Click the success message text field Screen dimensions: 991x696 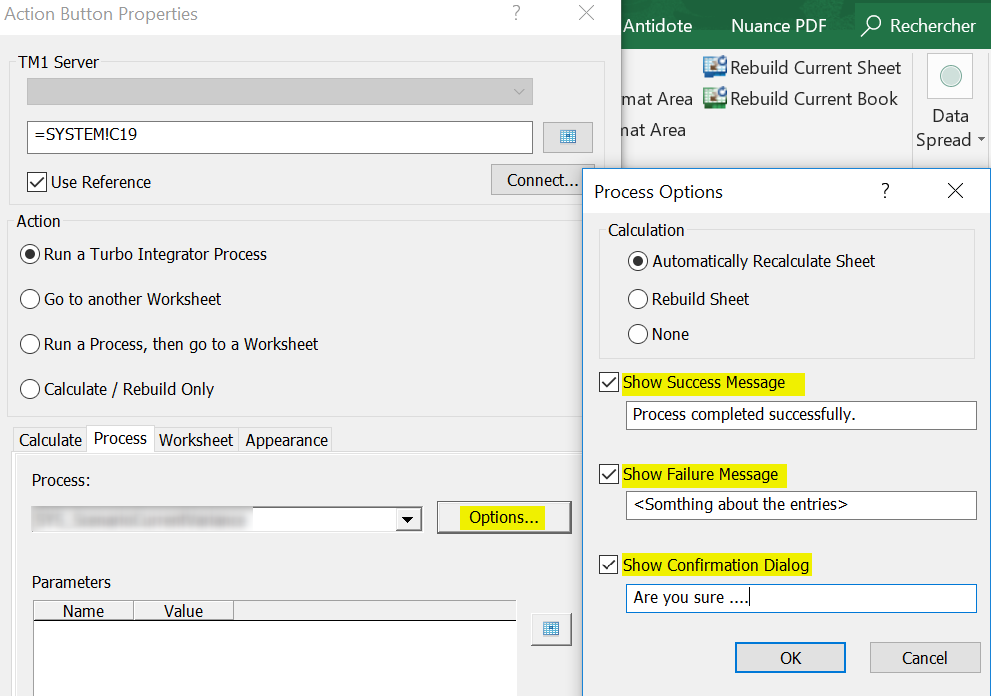coord(801,415)
